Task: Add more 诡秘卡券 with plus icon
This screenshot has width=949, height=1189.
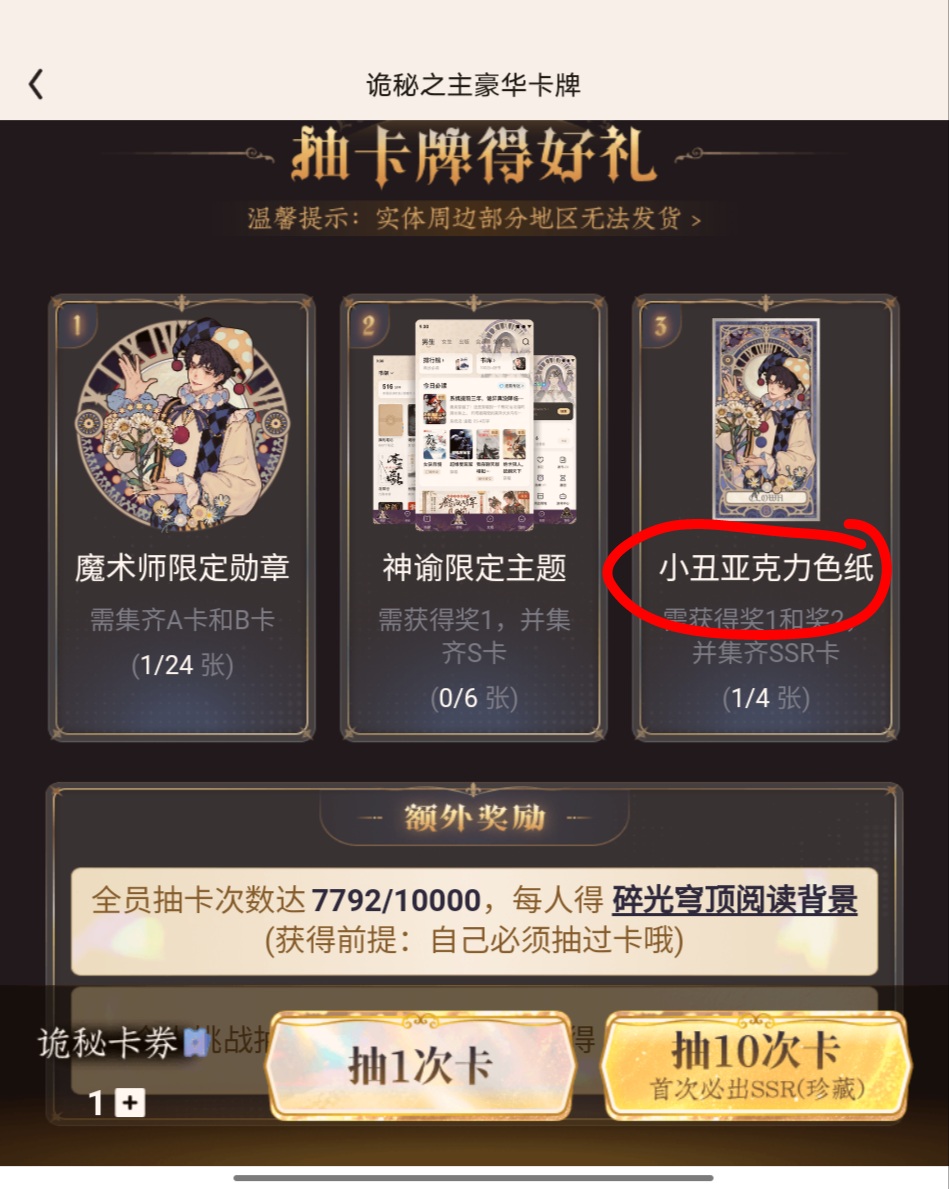Action: 130,1103
